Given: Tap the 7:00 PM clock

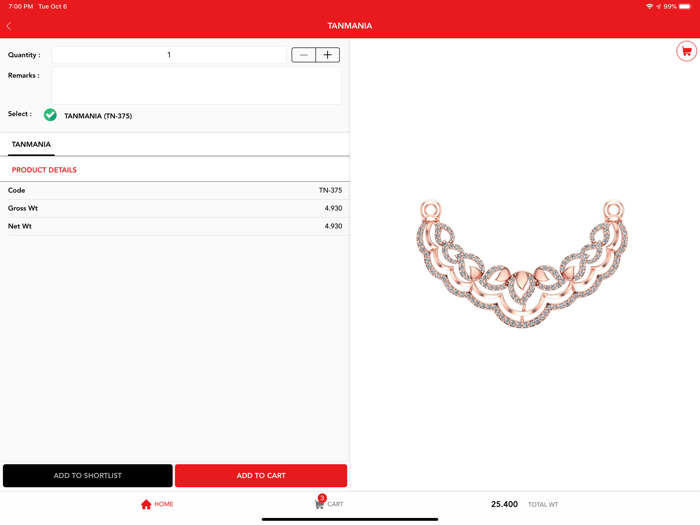Looking at the screenshot, I should (21, 6).
